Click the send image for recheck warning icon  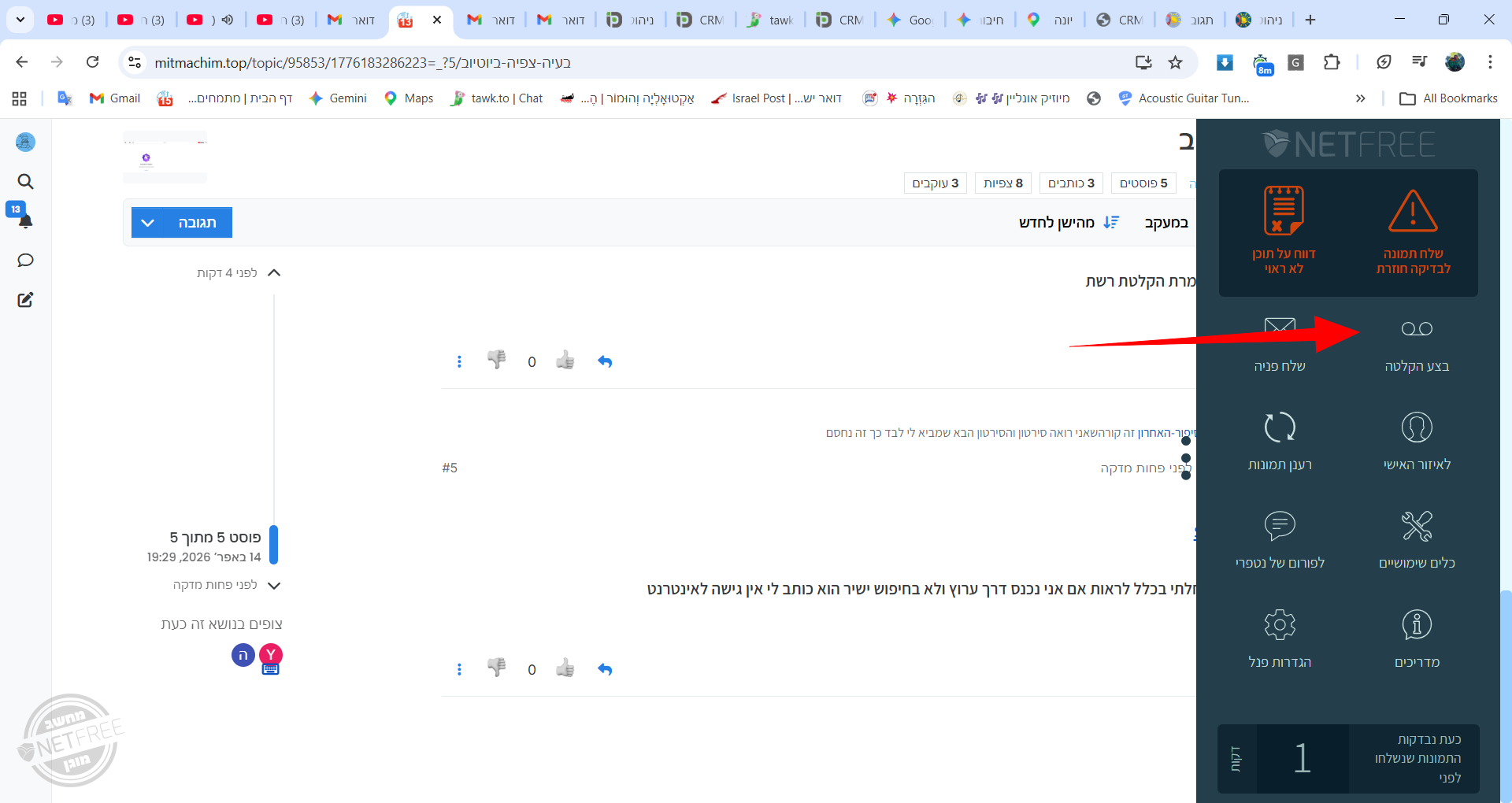pos(1413,212)
